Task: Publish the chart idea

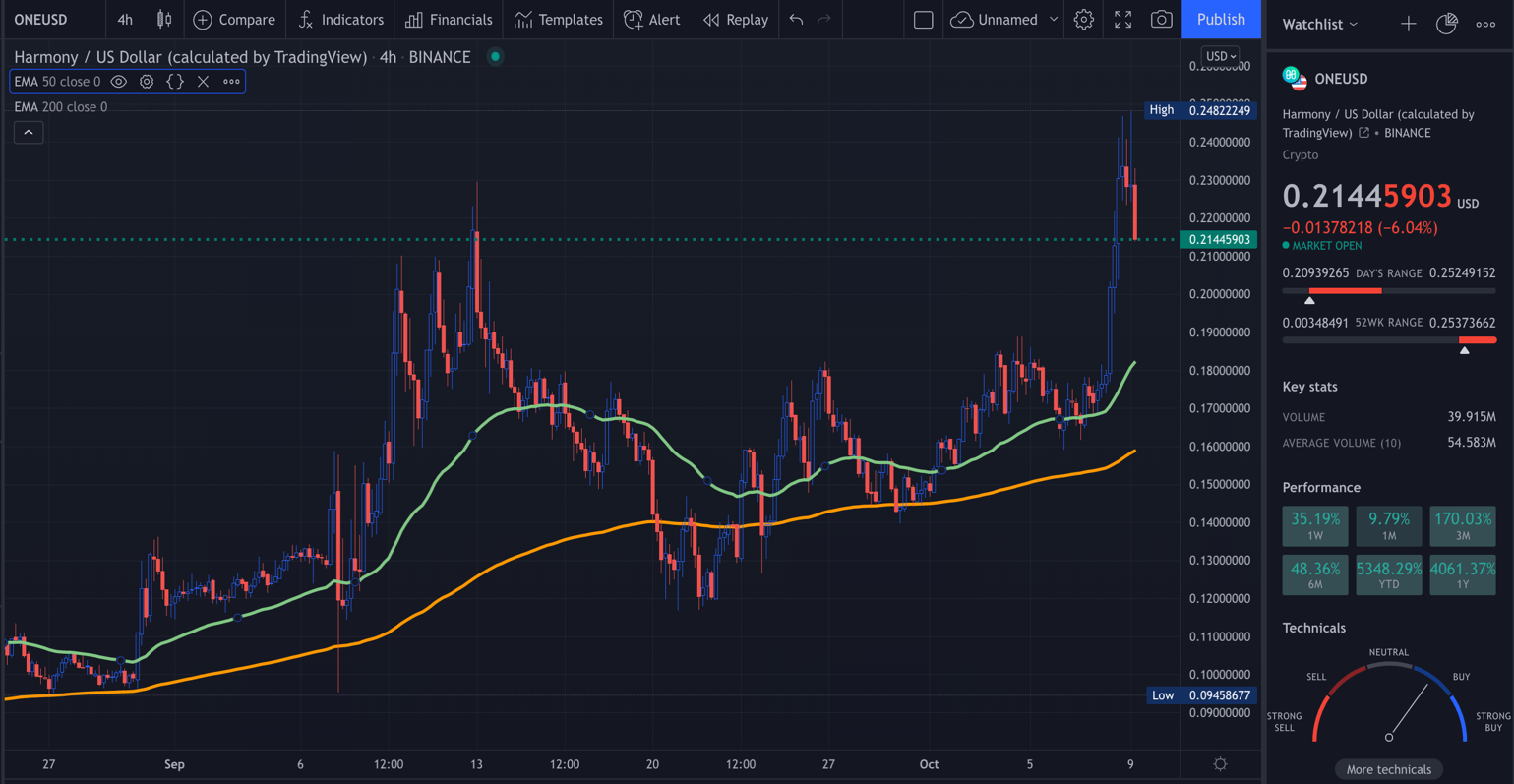Action: 1221,20
